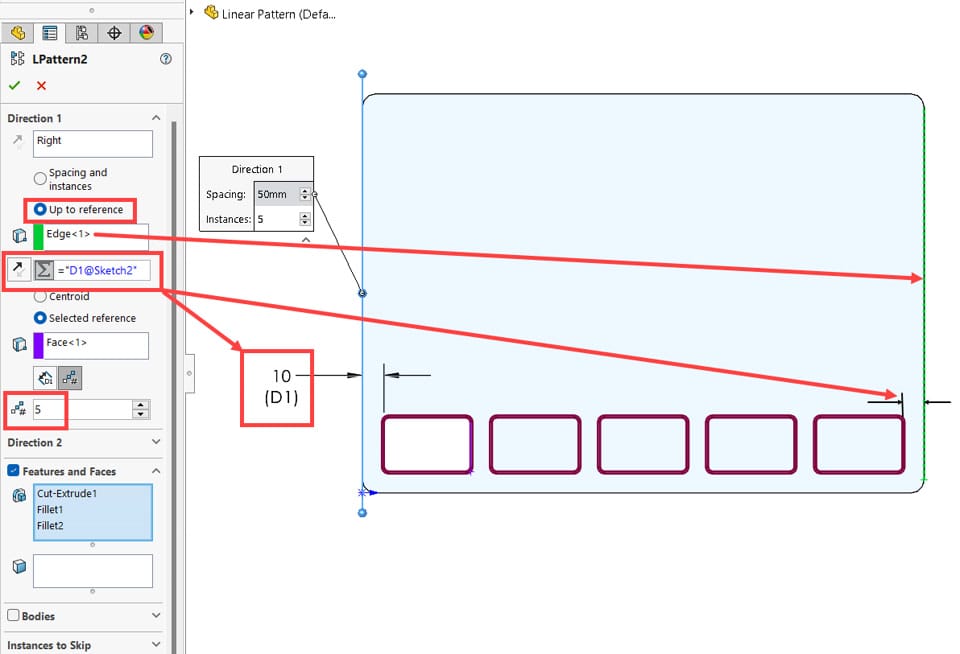This screenshot has width=960, height=654.
Task: Select Spacing and instances option
Action: coord(40,179)
